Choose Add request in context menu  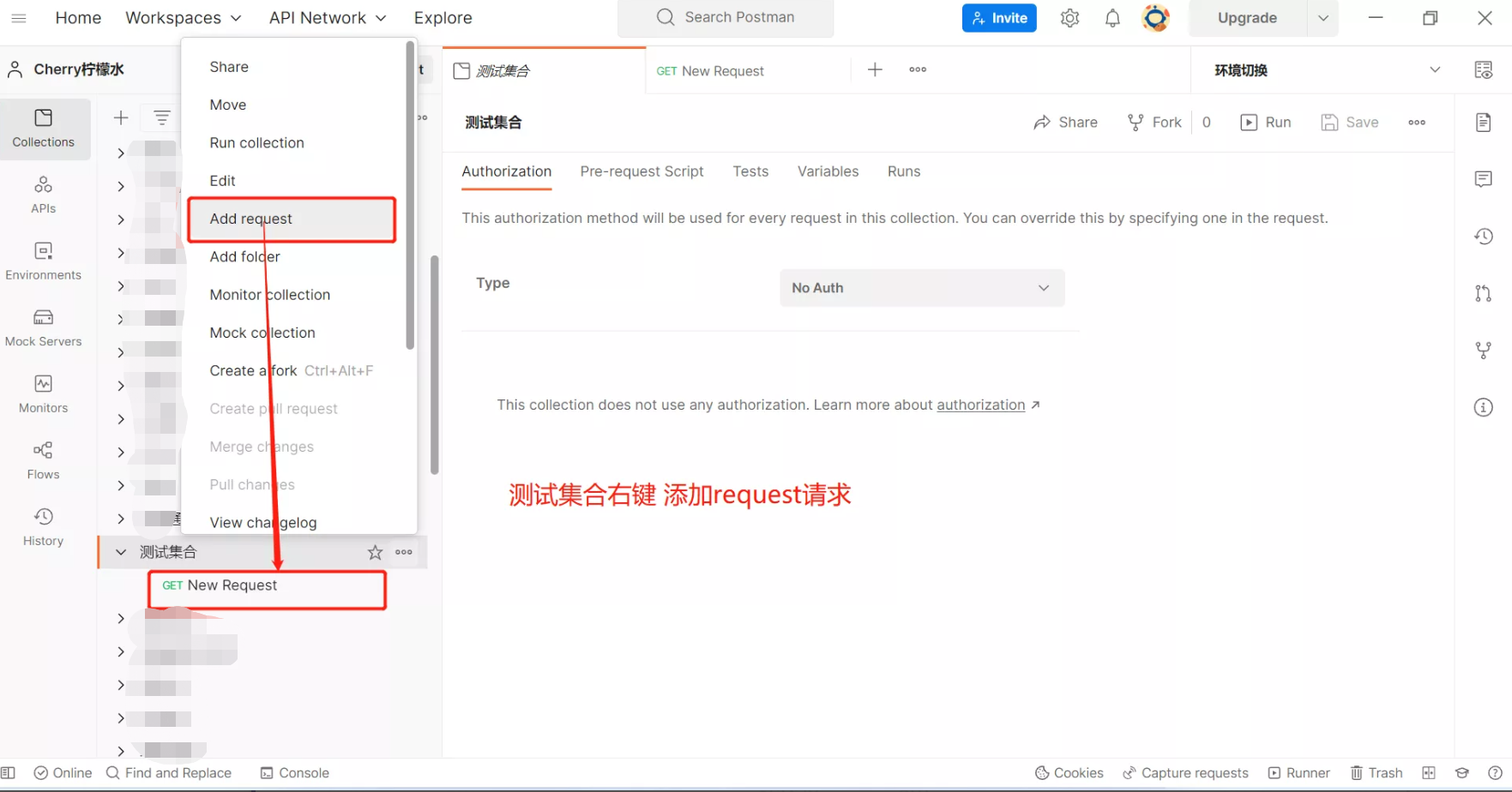(x=292, y=219)
